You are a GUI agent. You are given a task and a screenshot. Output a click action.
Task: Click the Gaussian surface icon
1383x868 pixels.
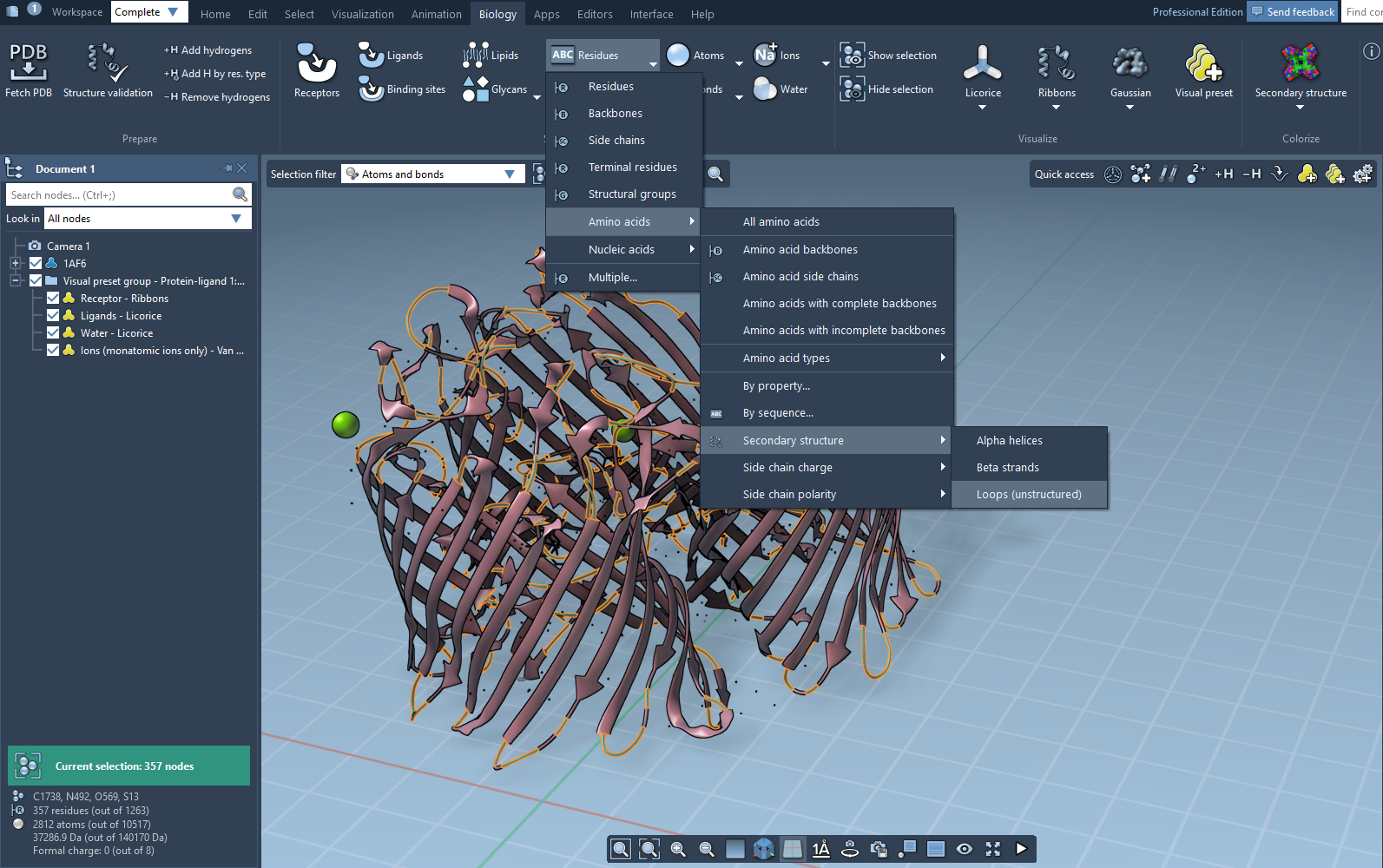click(x=1130, y=63)
